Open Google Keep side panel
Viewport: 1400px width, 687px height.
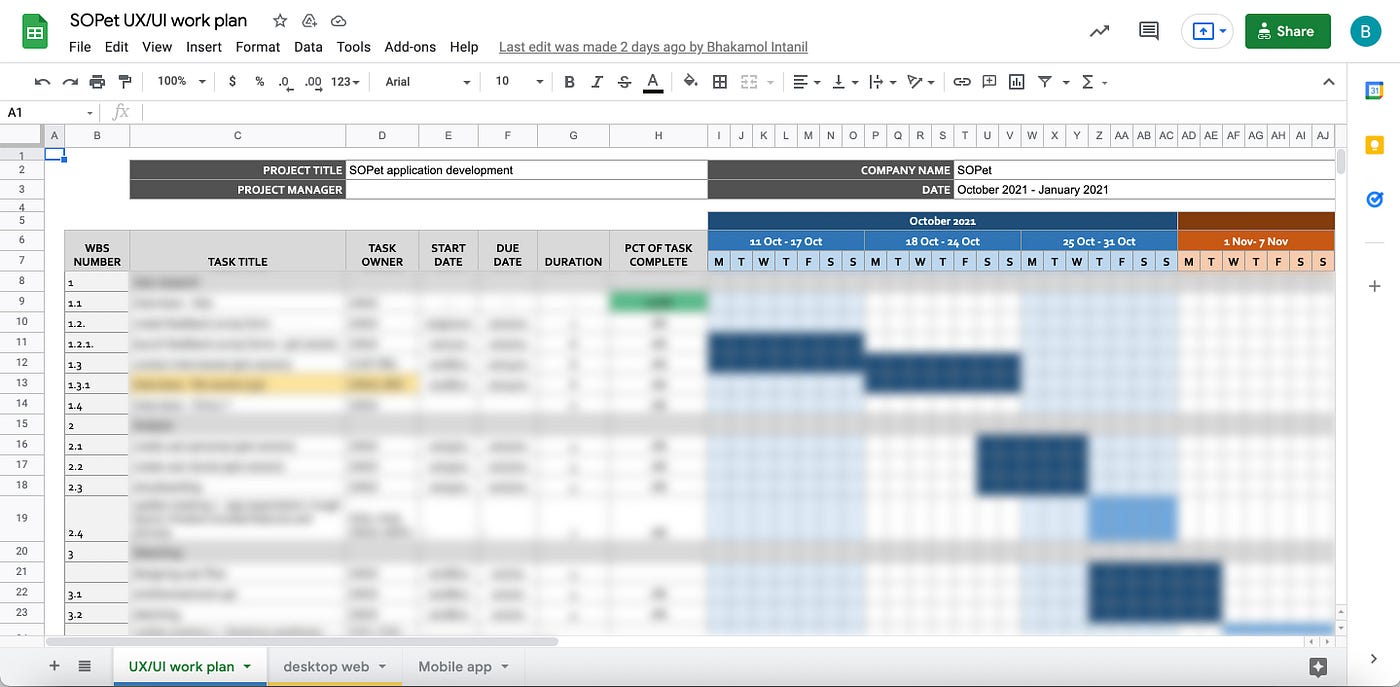(1374, 146)
